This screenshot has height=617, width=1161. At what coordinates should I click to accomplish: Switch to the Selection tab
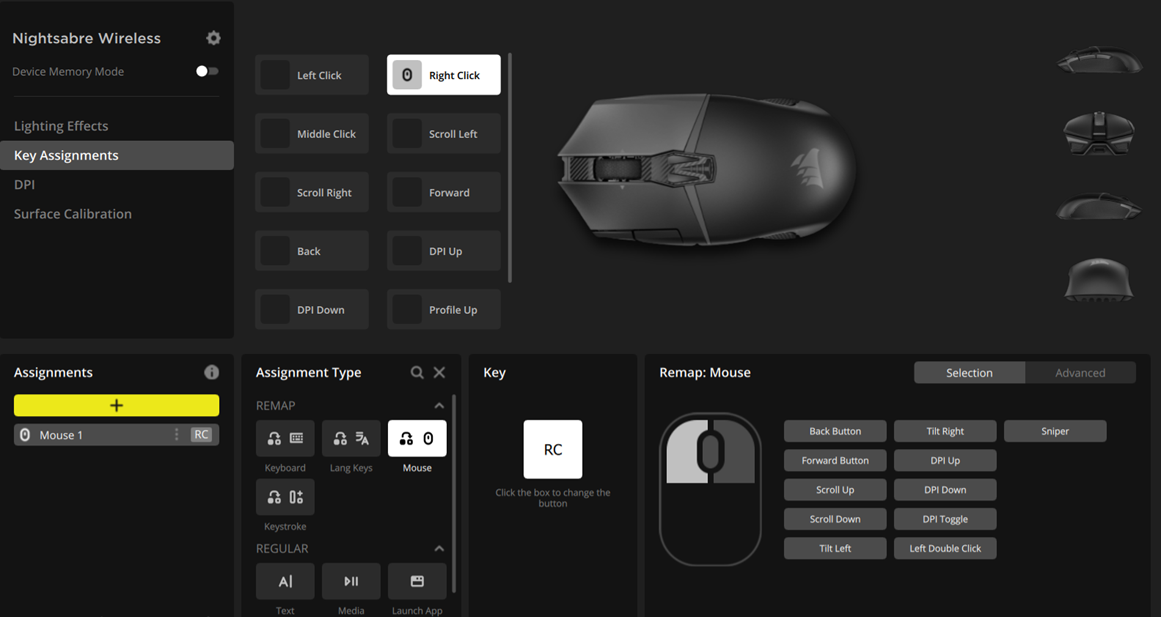point(969,373)
